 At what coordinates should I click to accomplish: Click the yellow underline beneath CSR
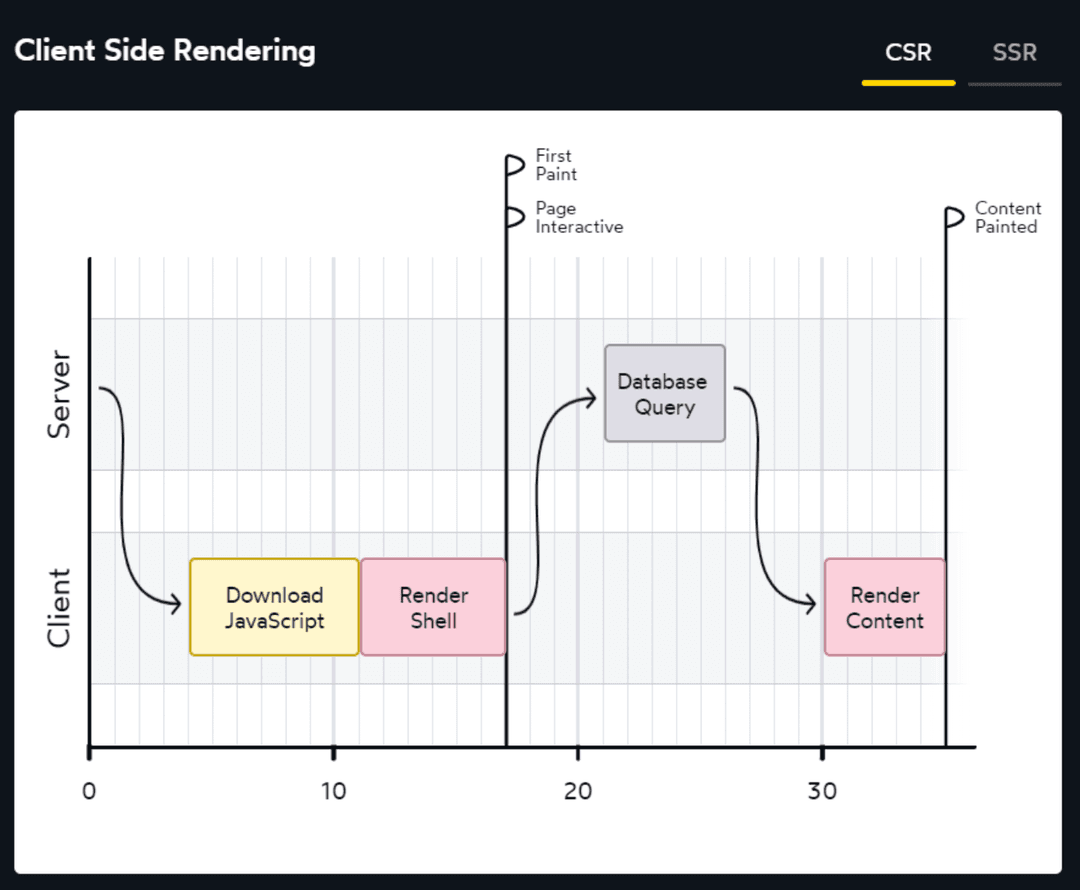(x=908, y=83)
